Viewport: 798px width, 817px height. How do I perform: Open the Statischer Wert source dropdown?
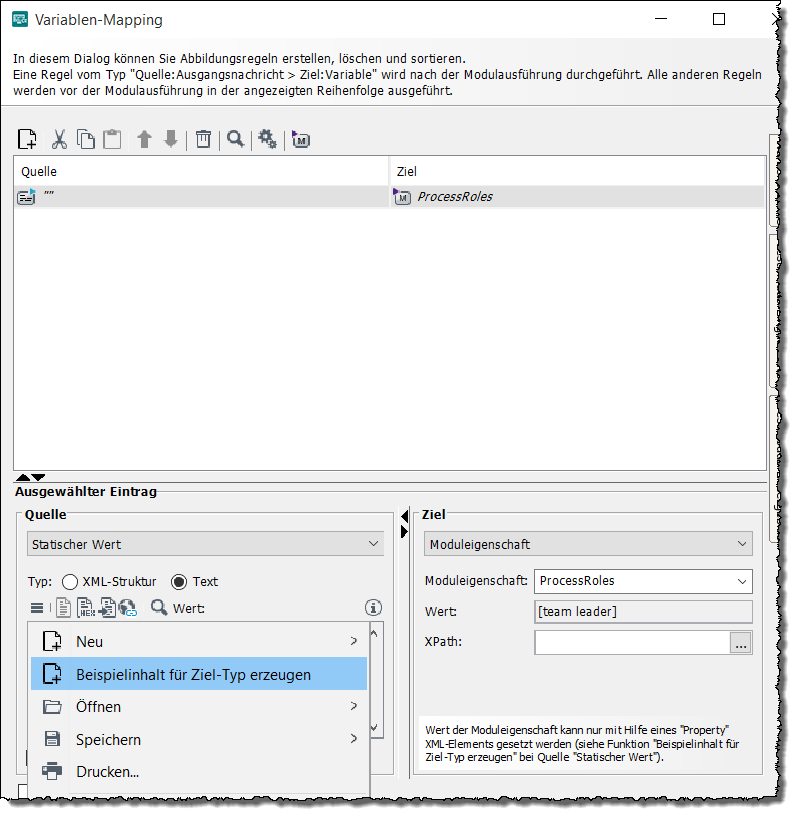(x=205, y=544)
